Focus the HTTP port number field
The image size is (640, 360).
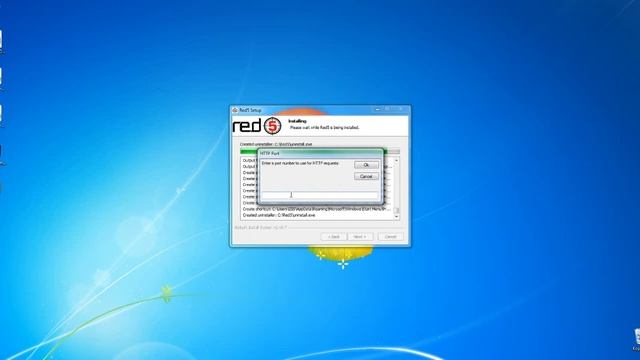pos(320,195)
